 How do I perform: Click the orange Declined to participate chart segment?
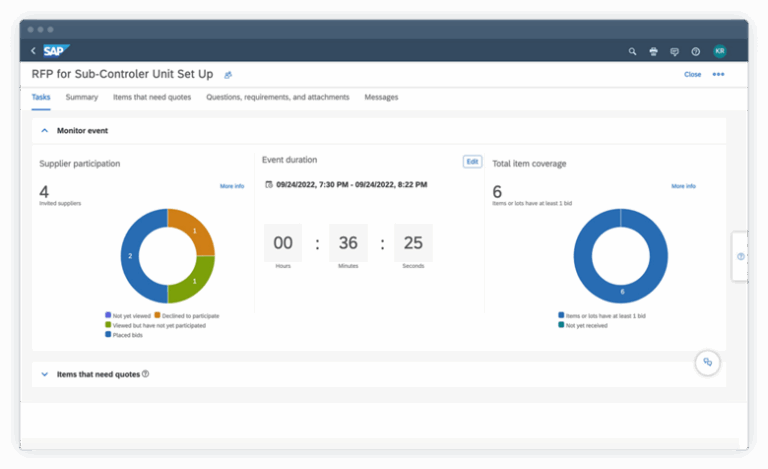(x=194, y=231)
